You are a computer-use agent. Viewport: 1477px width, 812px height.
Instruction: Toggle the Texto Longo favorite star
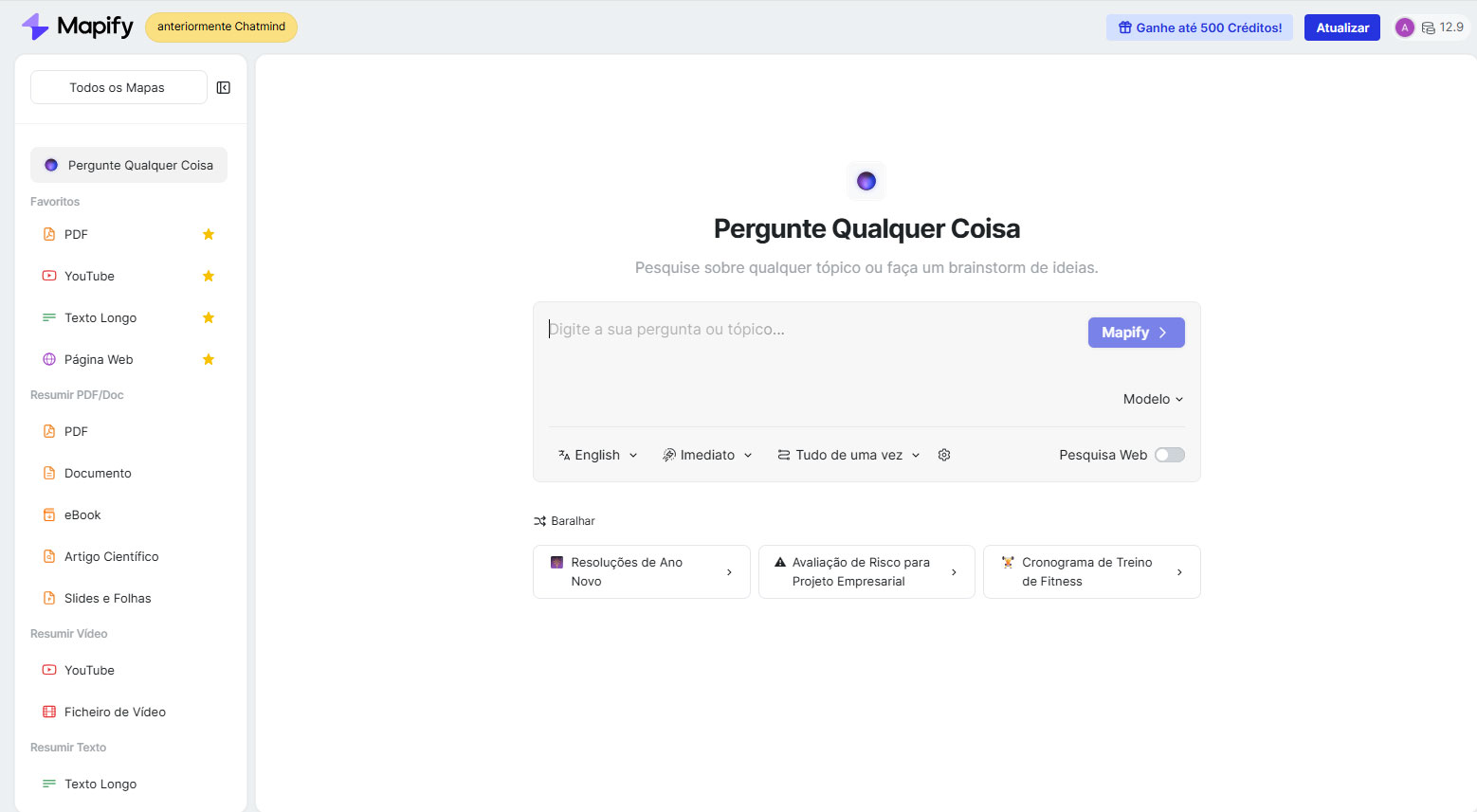(x=209, y=317)
